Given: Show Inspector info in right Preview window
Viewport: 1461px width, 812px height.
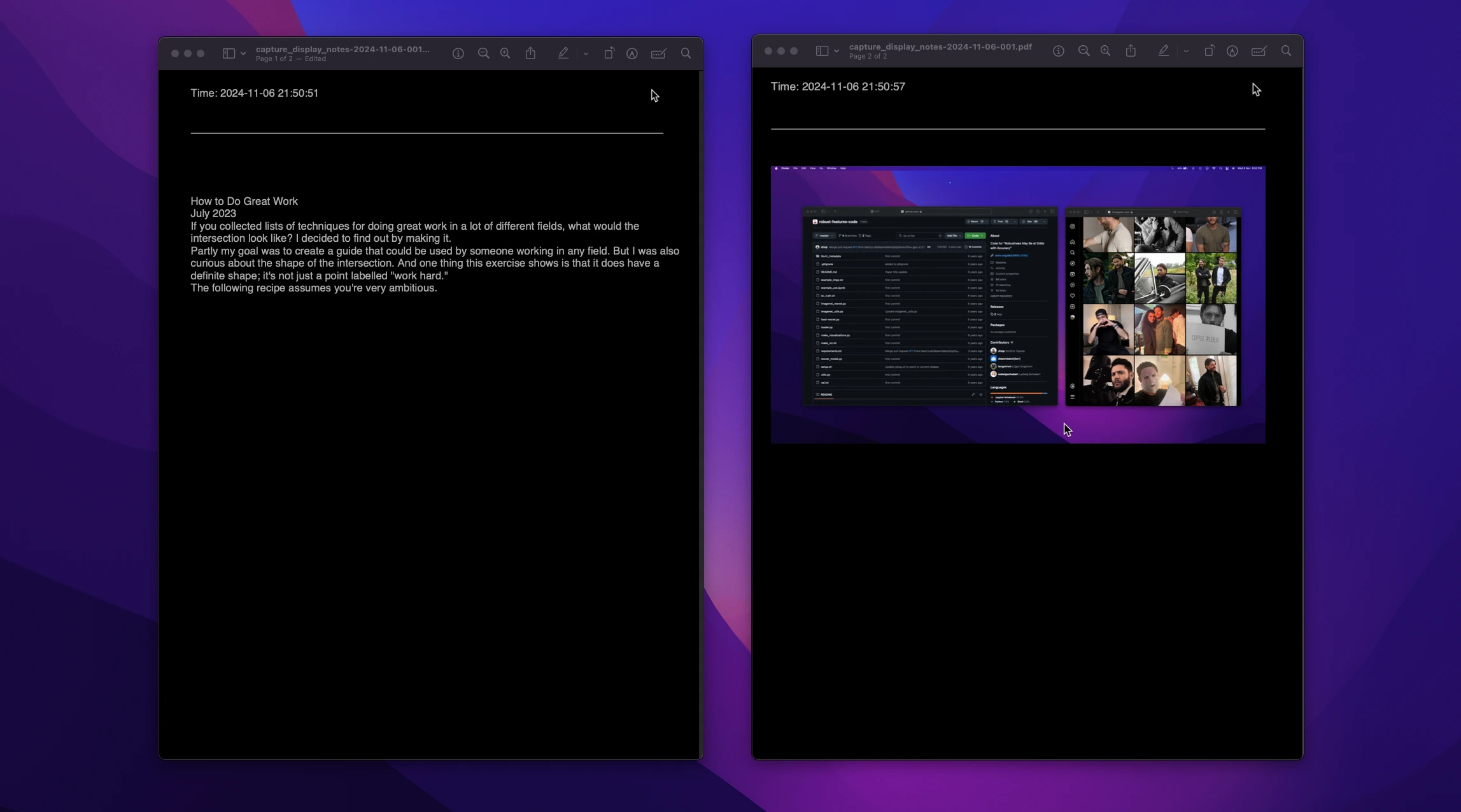Looking at the screenshot, I should [1059, 51].
